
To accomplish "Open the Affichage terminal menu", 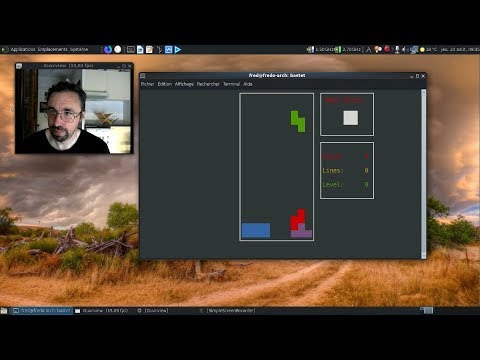I will point(184,84).
